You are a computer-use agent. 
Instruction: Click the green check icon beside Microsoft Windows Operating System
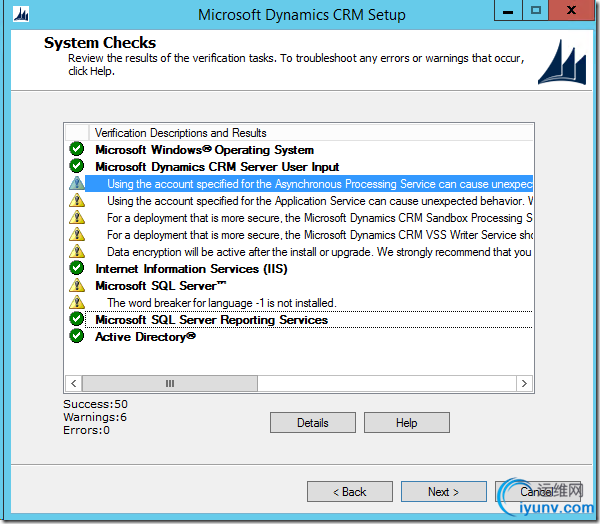pyautogui.click(x=77, y=149)
